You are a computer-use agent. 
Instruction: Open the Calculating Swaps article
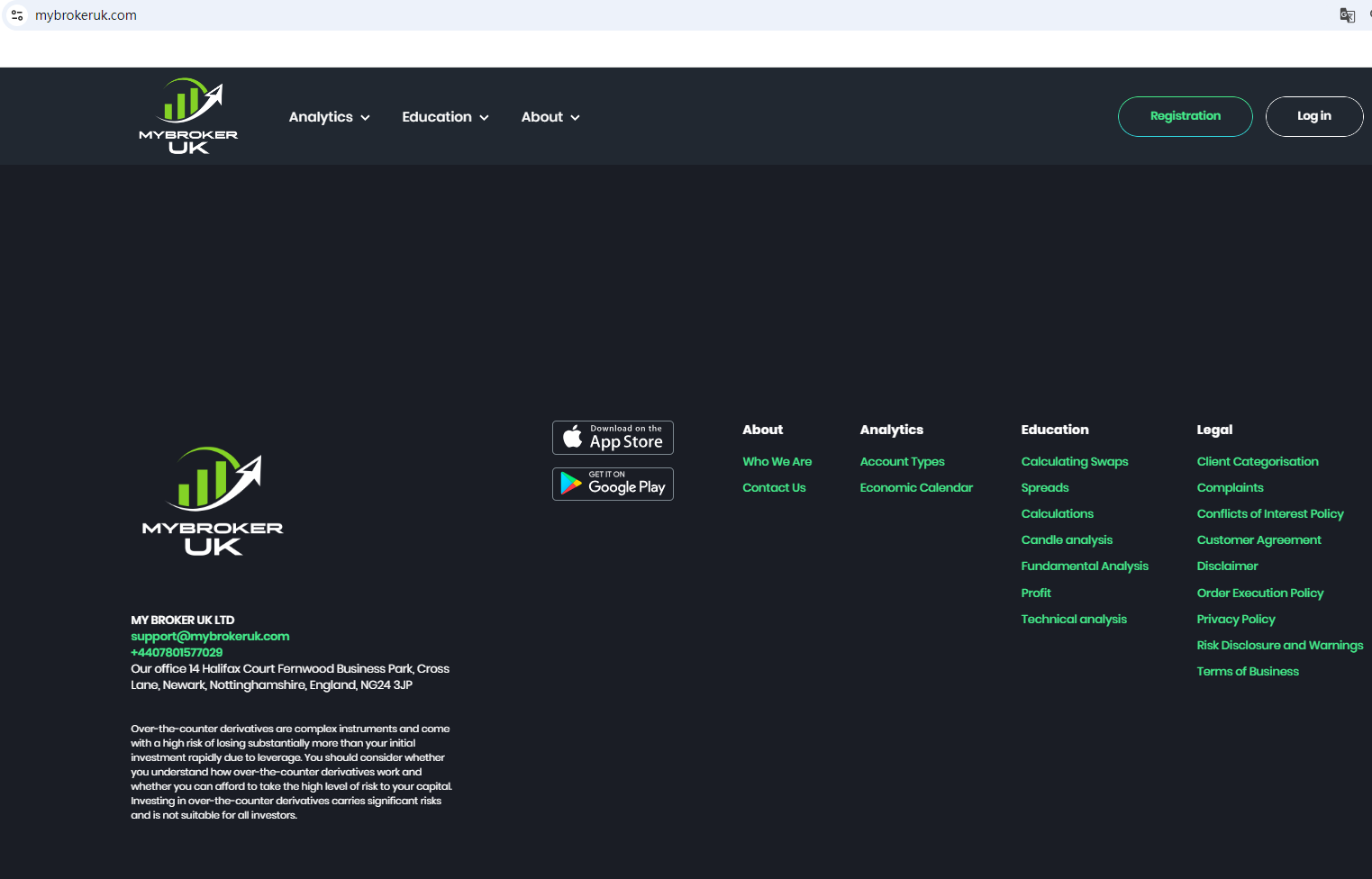(x=1074, y=461)
